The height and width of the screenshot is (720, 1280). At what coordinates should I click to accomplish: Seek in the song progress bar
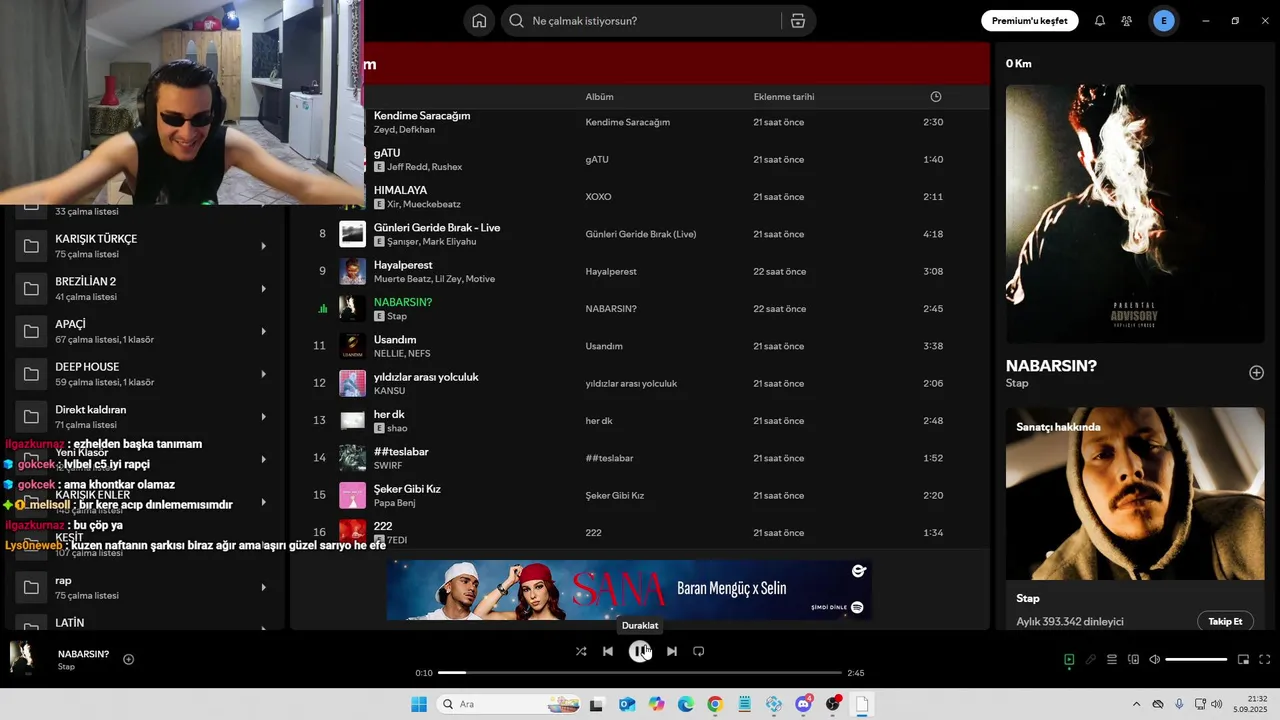[640, 673]
